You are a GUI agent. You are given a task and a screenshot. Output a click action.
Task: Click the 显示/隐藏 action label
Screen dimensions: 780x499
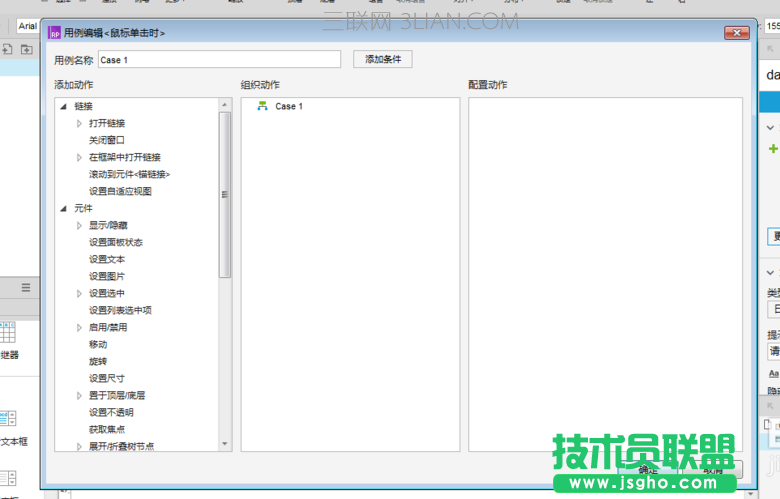(108, 225)
